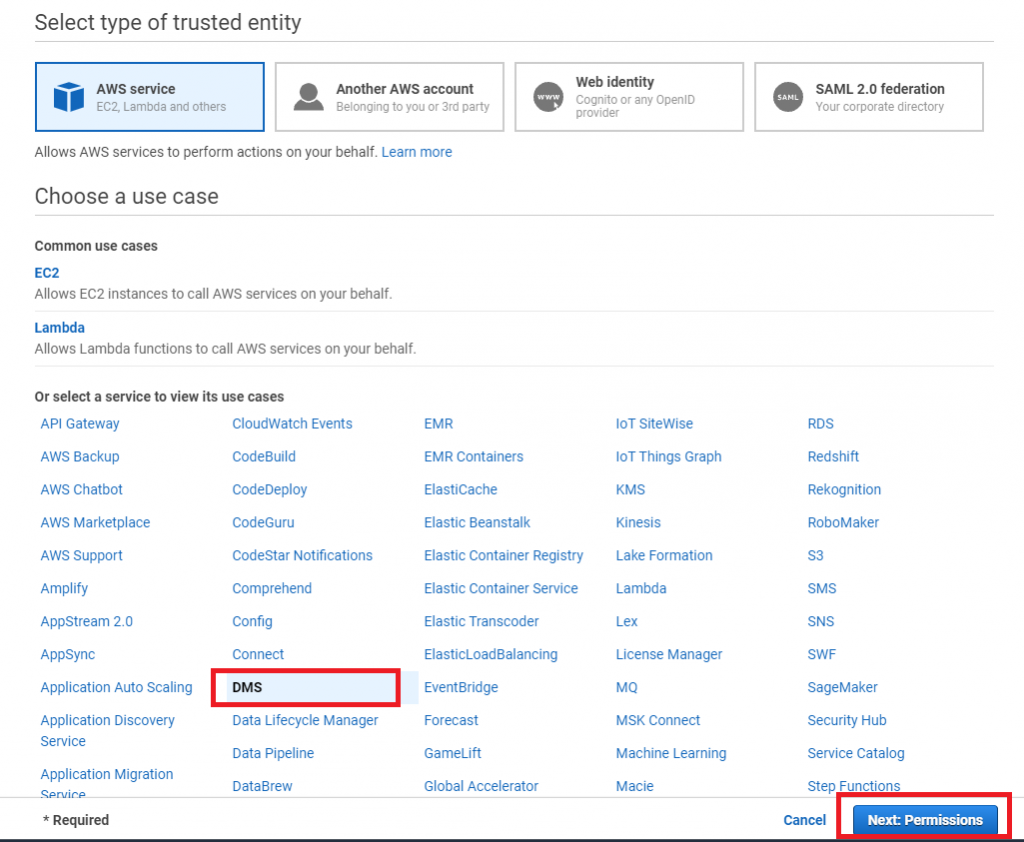Click the Cancel button
1024x842 pixels.
coord(804,820)
